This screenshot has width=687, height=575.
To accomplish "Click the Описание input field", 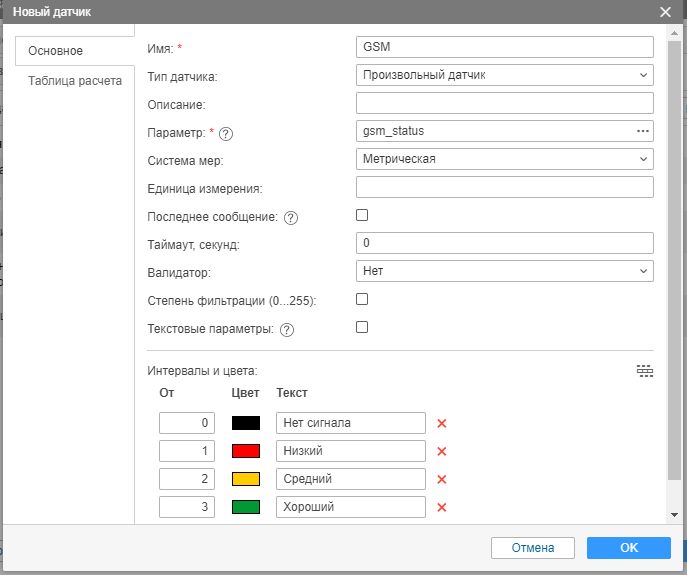I will 504,103.
